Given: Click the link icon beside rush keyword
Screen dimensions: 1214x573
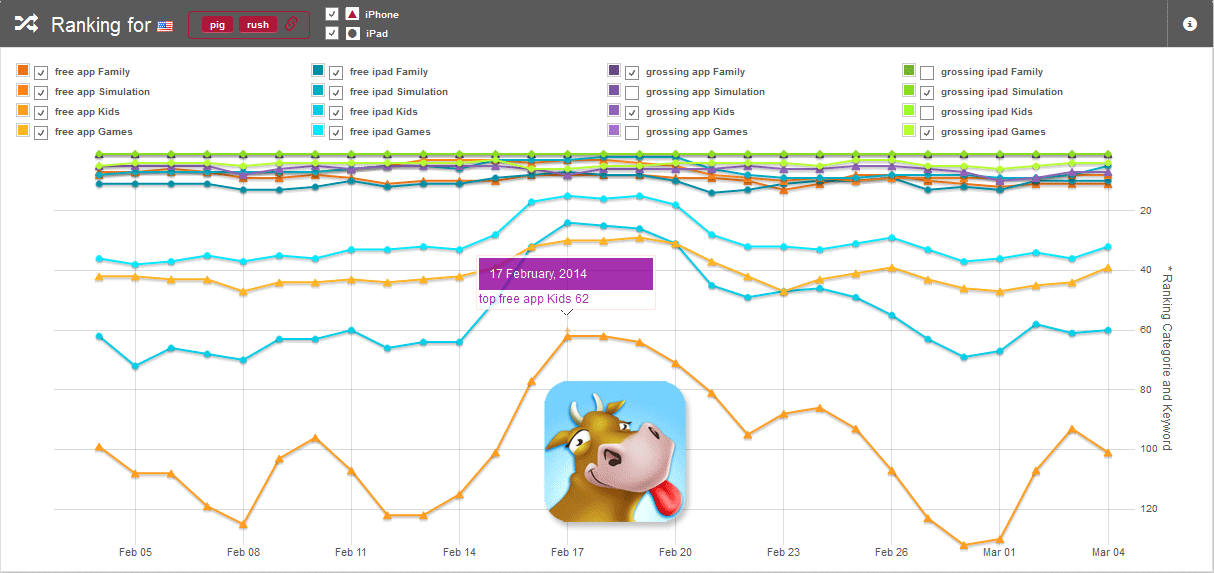Looking at the screenshot, I should point(292,25).
